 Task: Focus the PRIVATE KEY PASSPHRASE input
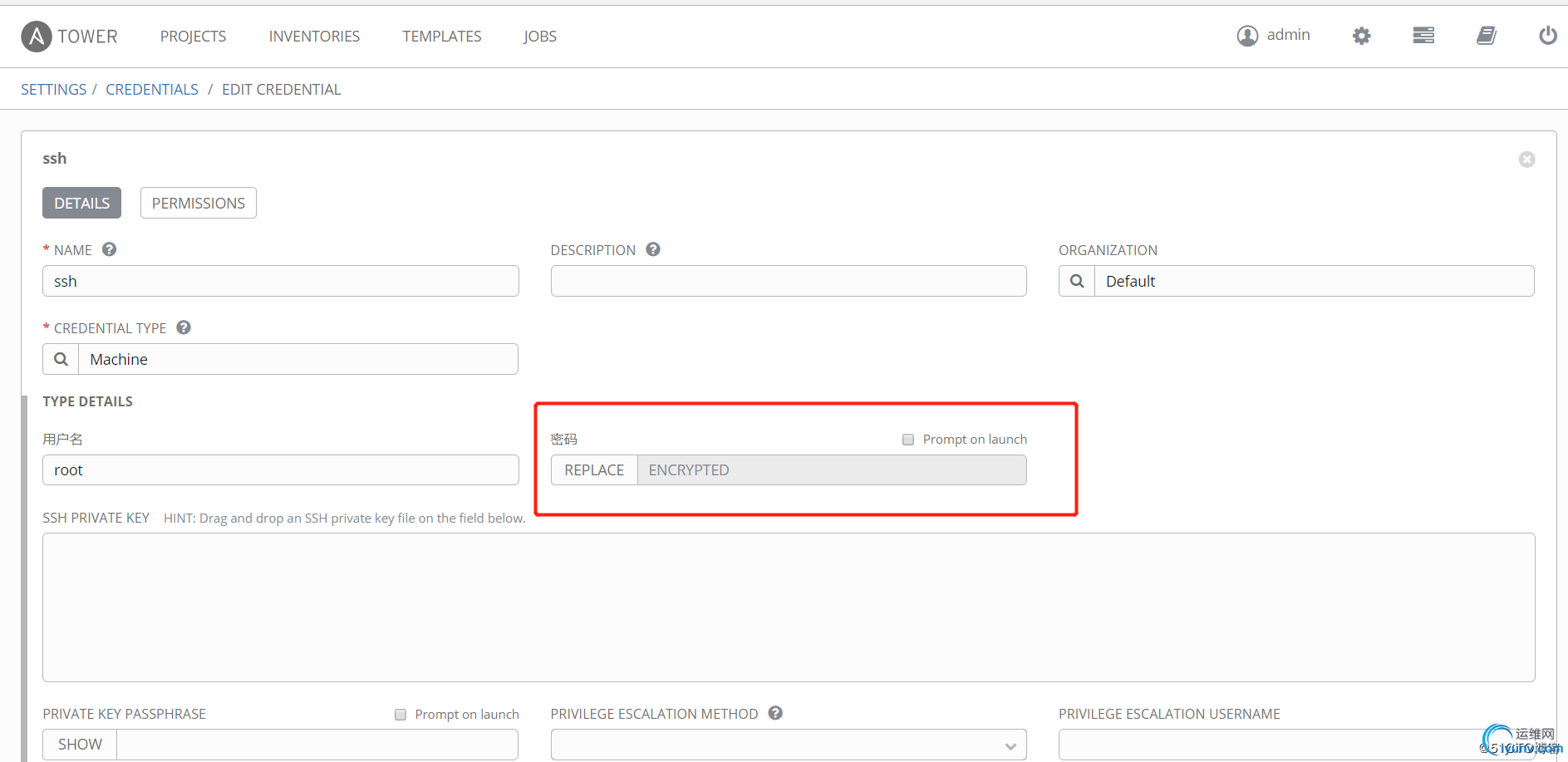(x=317, y=745)
